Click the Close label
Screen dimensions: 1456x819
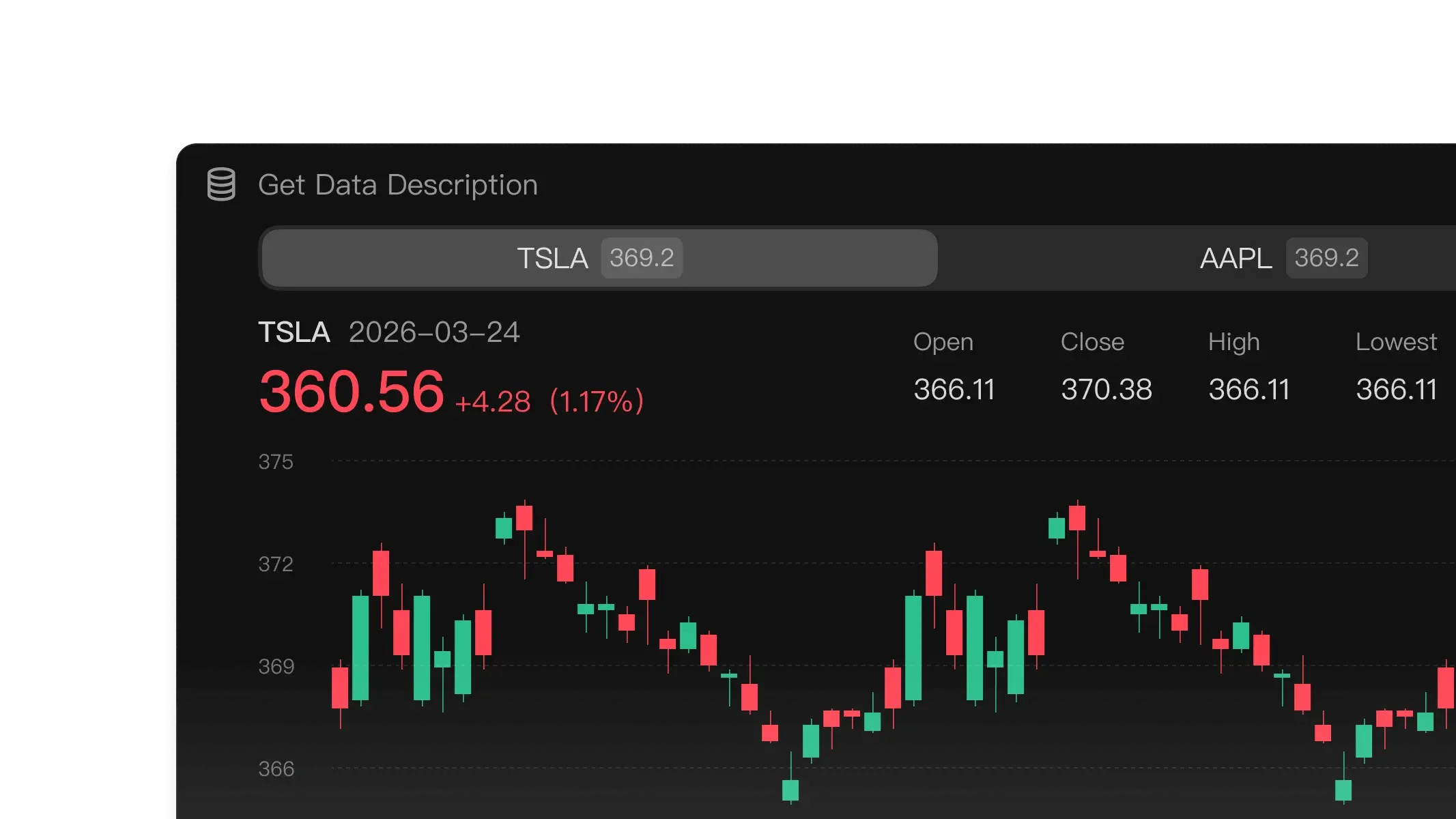(1092, 341)
